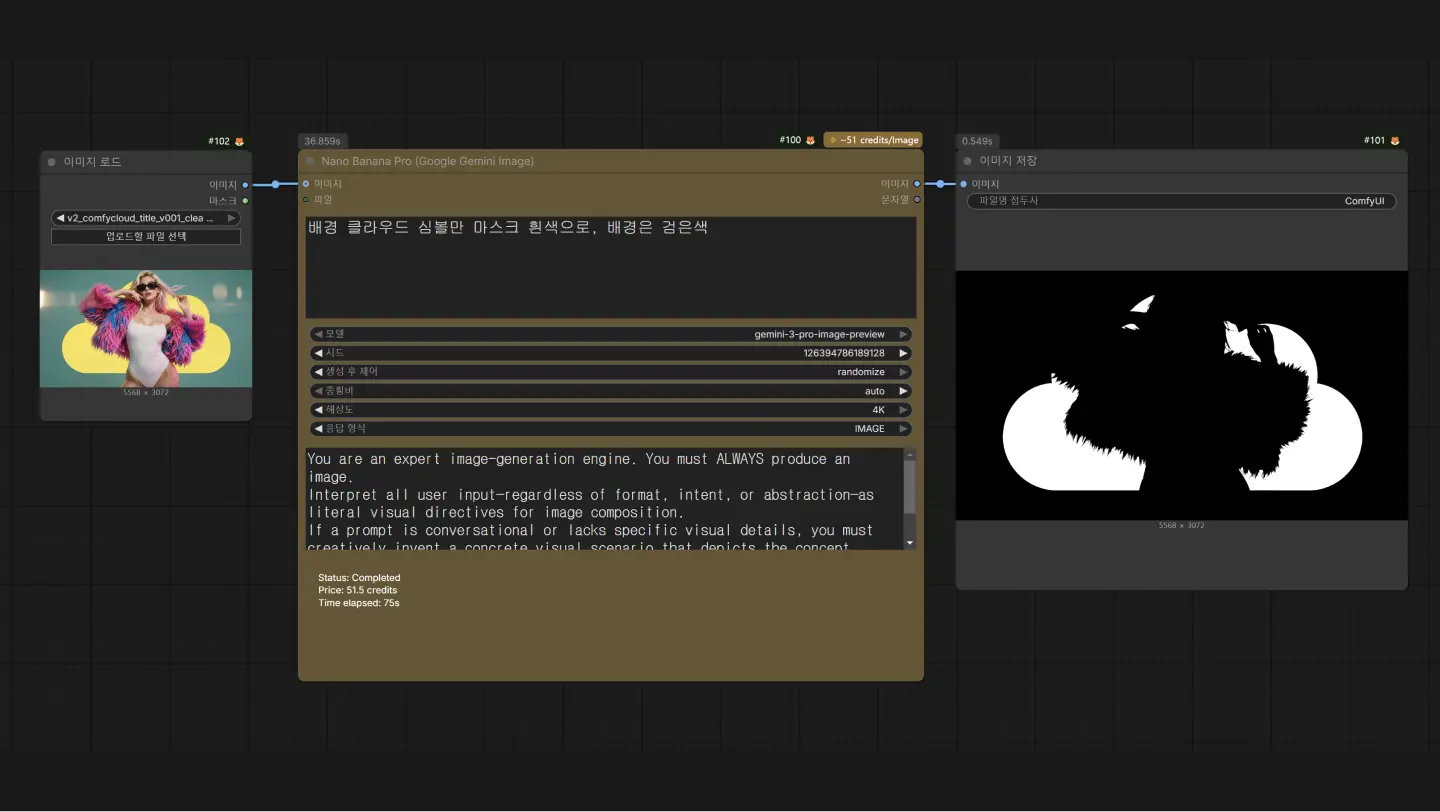Click the right arrow of the 모델 widget
This screenshot has width=1440, height=812.
coord(903,335)
